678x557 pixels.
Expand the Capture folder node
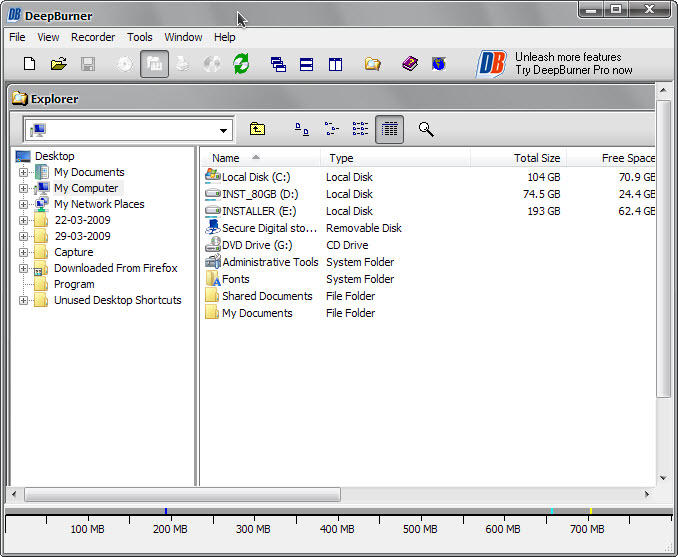point(23,253)
